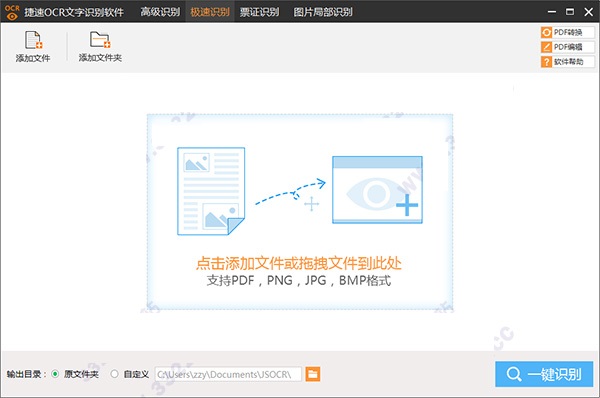This screenshot has width=600, height=398.
Task: Click the orange 点击添加文件或拖拽文件到此处 text
Action: point(298,263)
